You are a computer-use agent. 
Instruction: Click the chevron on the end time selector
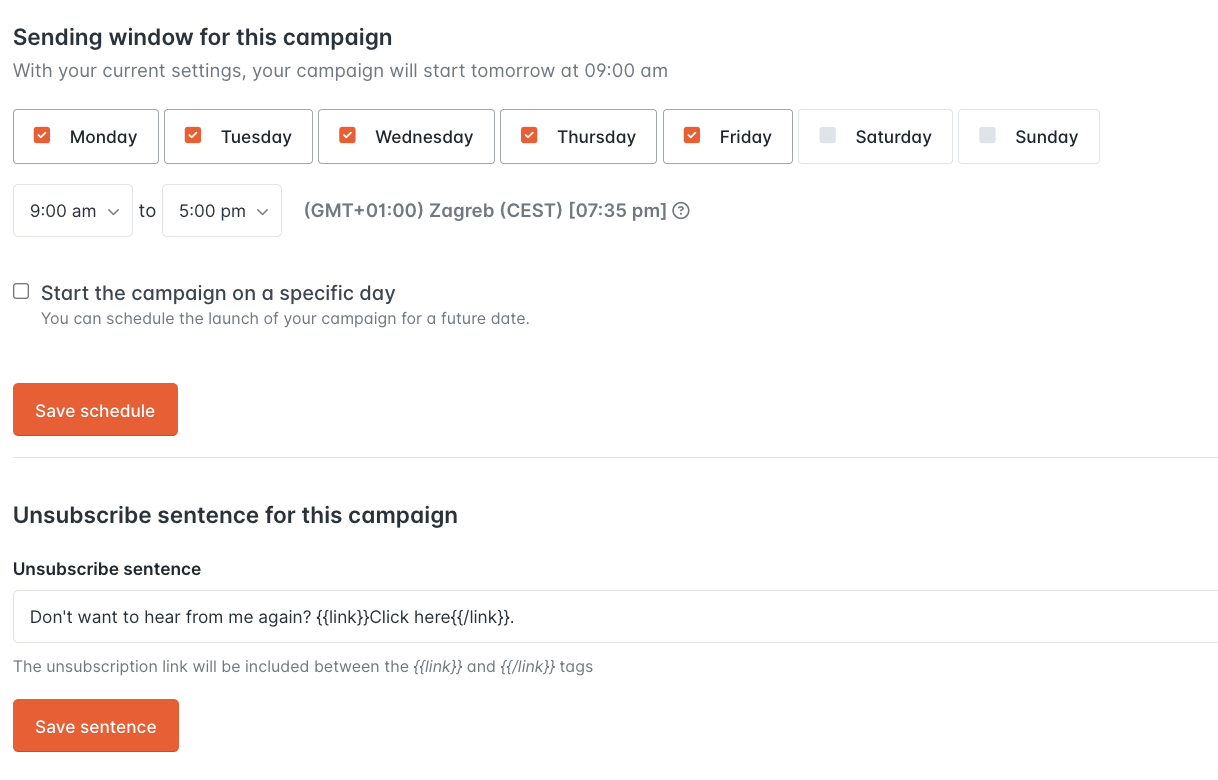[x=264, y=210]
